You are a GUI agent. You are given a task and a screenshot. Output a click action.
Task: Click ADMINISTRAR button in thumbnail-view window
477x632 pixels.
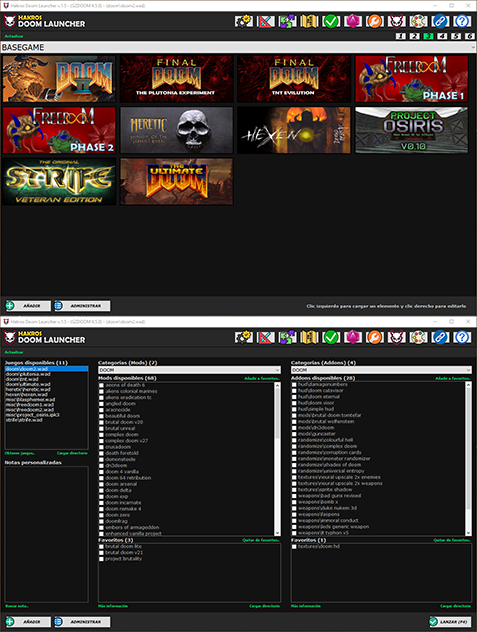coord(82,306)
